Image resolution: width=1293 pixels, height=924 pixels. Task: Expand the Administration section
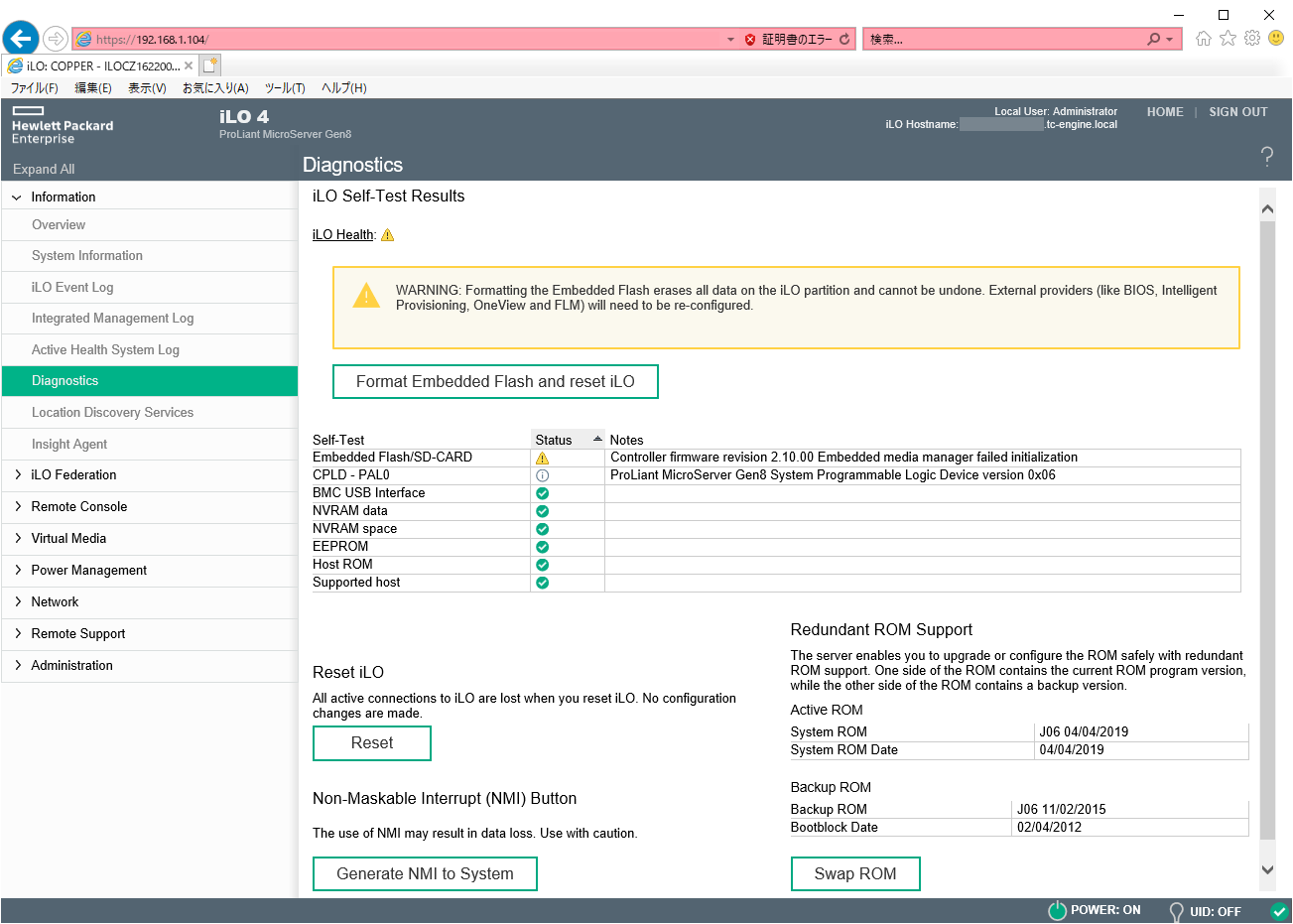click(x=17, y=666)
